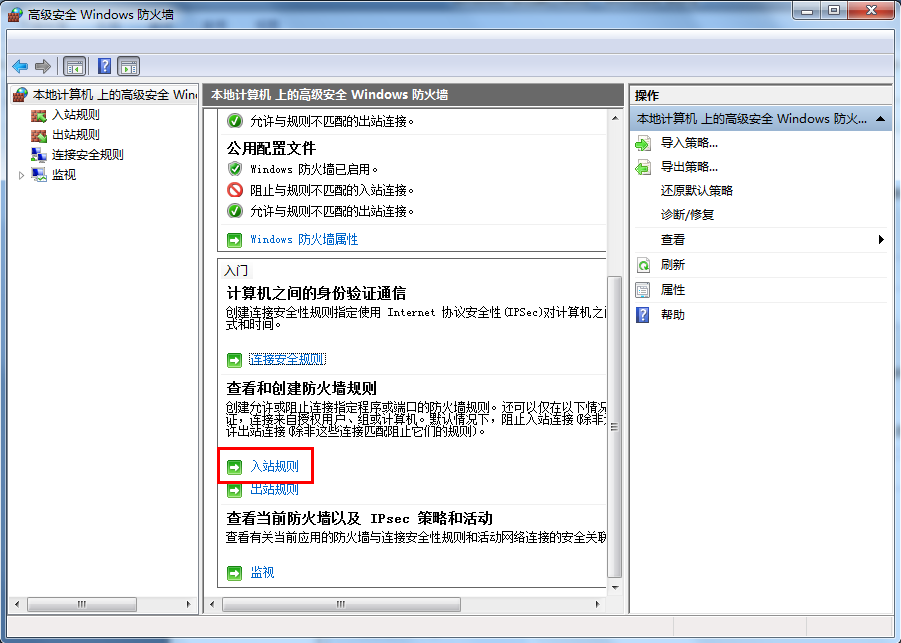Click the 计算机之间的身份验证通信 heading
The image size is (901, 643).
point(316,294)
